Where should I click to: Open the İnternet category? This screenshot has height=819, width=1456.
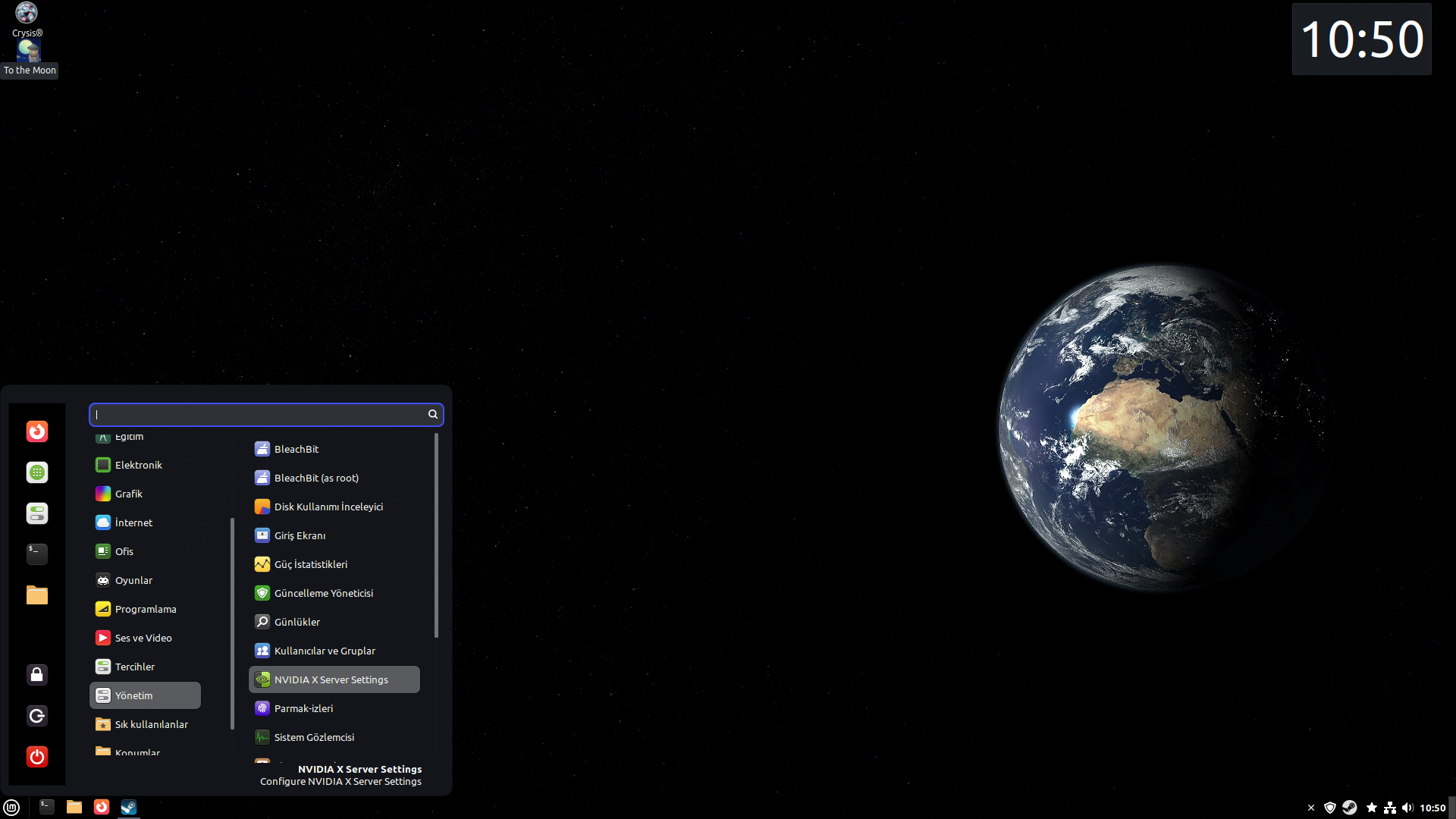133,522
